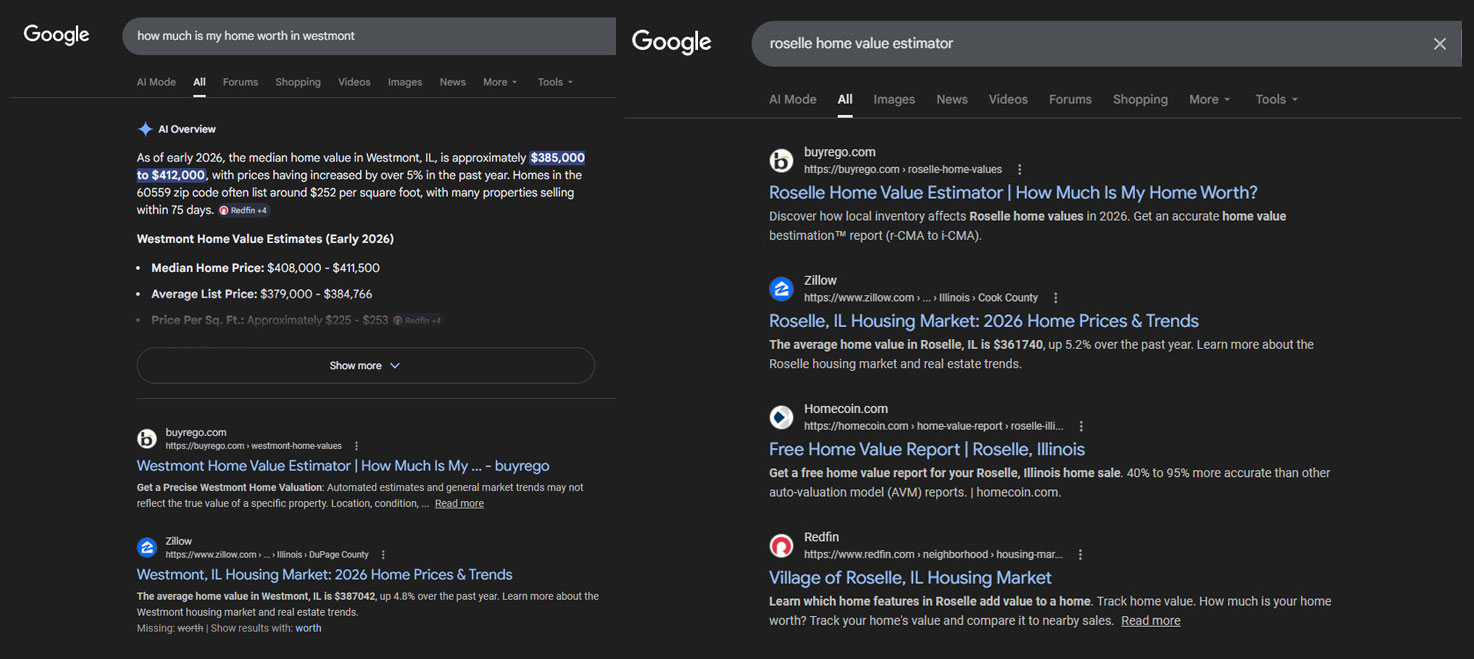Open Zillow favicon in Roselle results

(781, 288)
